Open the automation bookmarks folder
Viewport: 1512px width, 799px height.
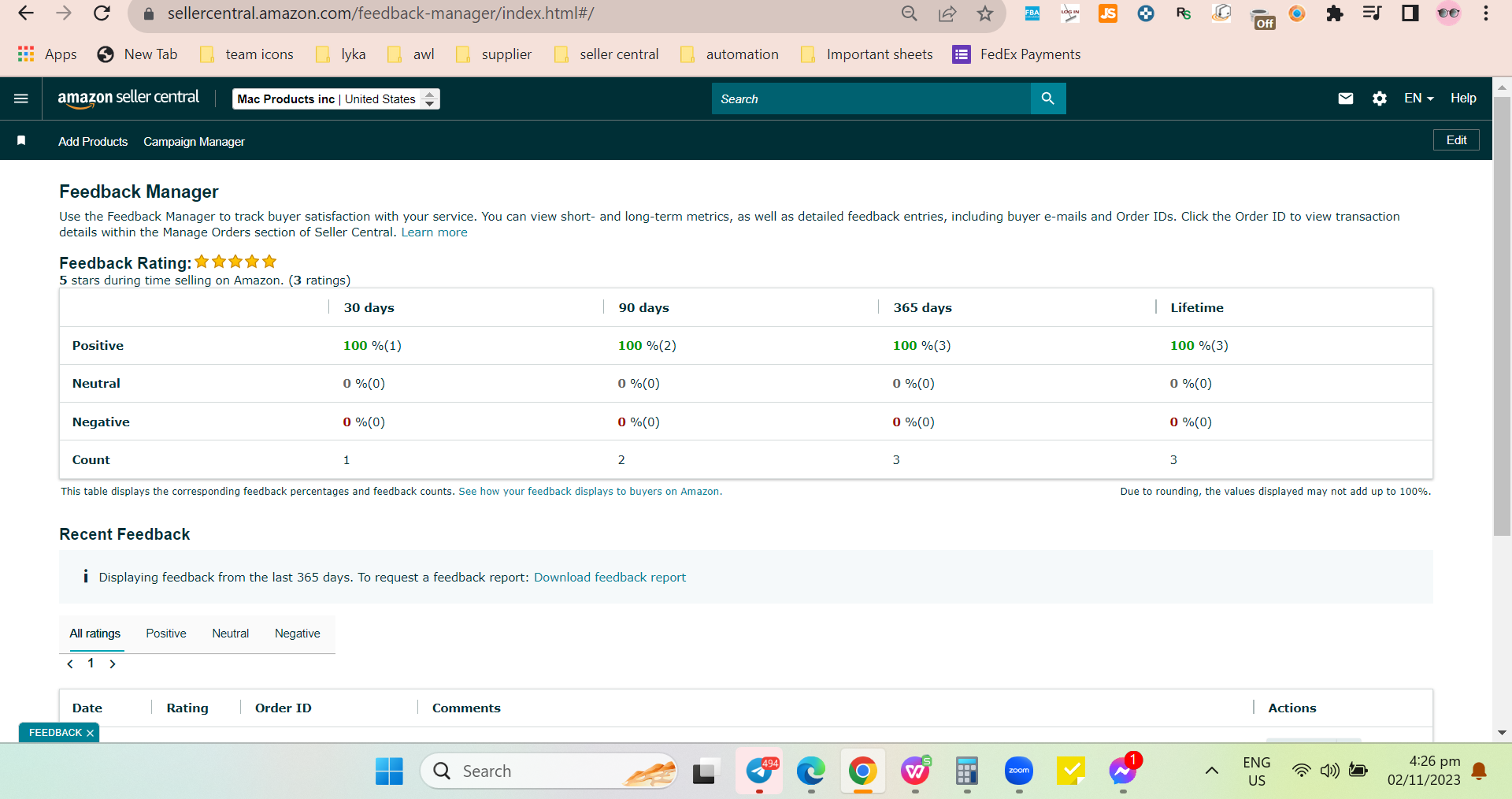(729, 54)
